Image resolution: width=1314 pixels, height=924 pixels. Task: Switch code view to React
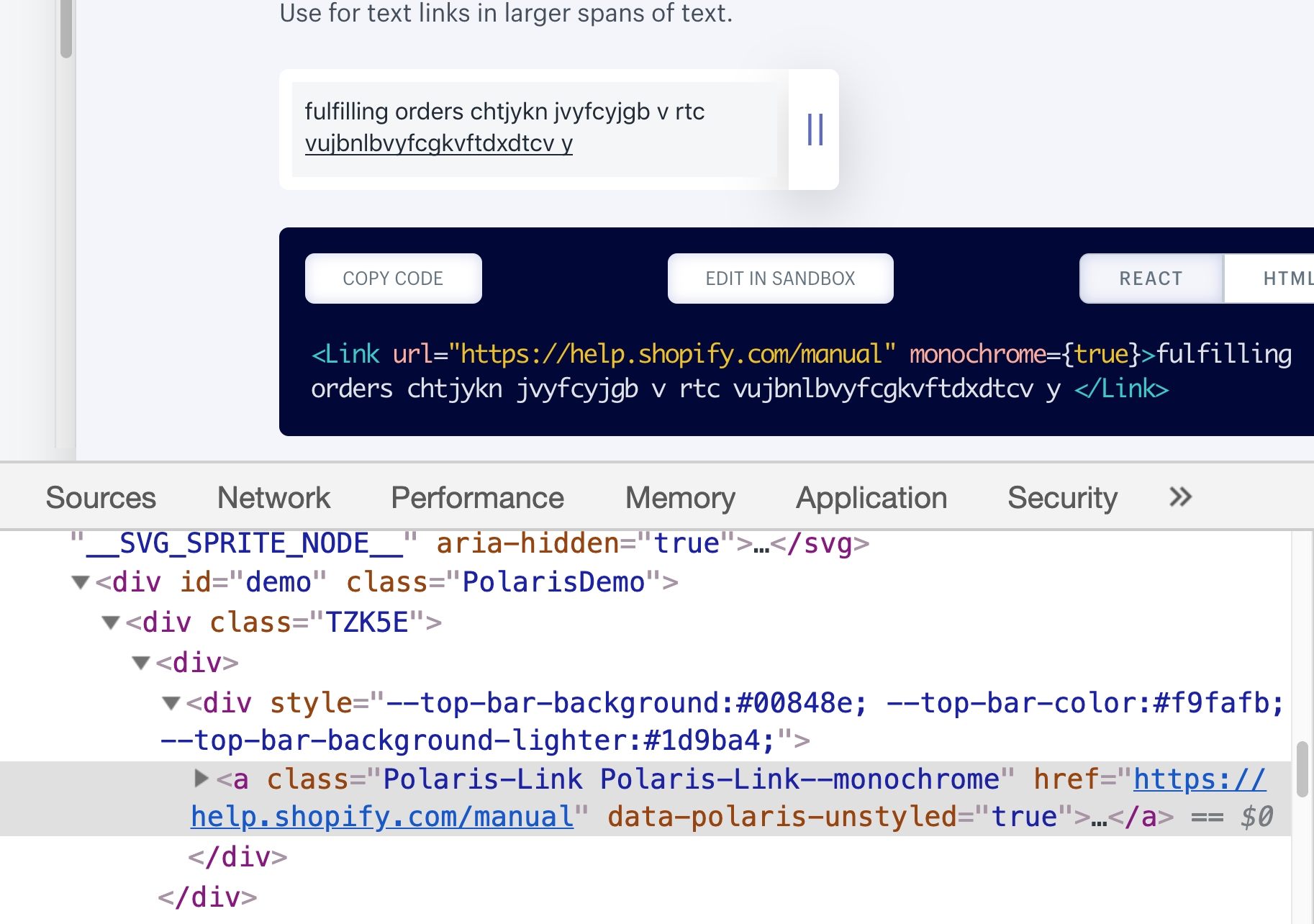[x=1151, y=278]
